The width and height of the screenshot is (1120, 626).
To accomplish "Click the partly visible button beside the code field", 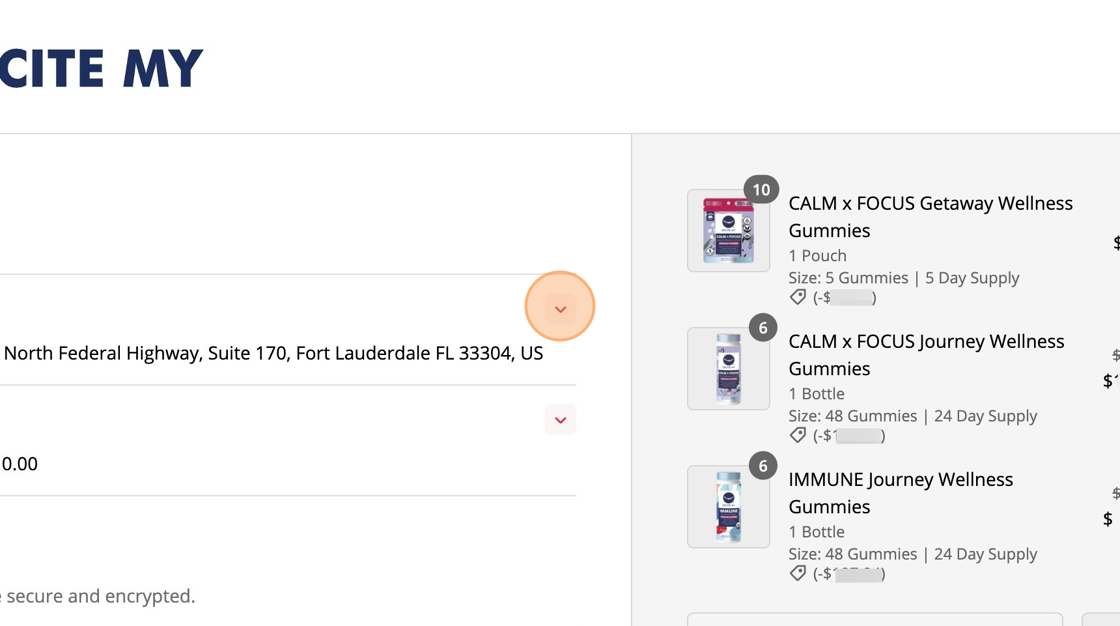I will [x=1101, y=619].
